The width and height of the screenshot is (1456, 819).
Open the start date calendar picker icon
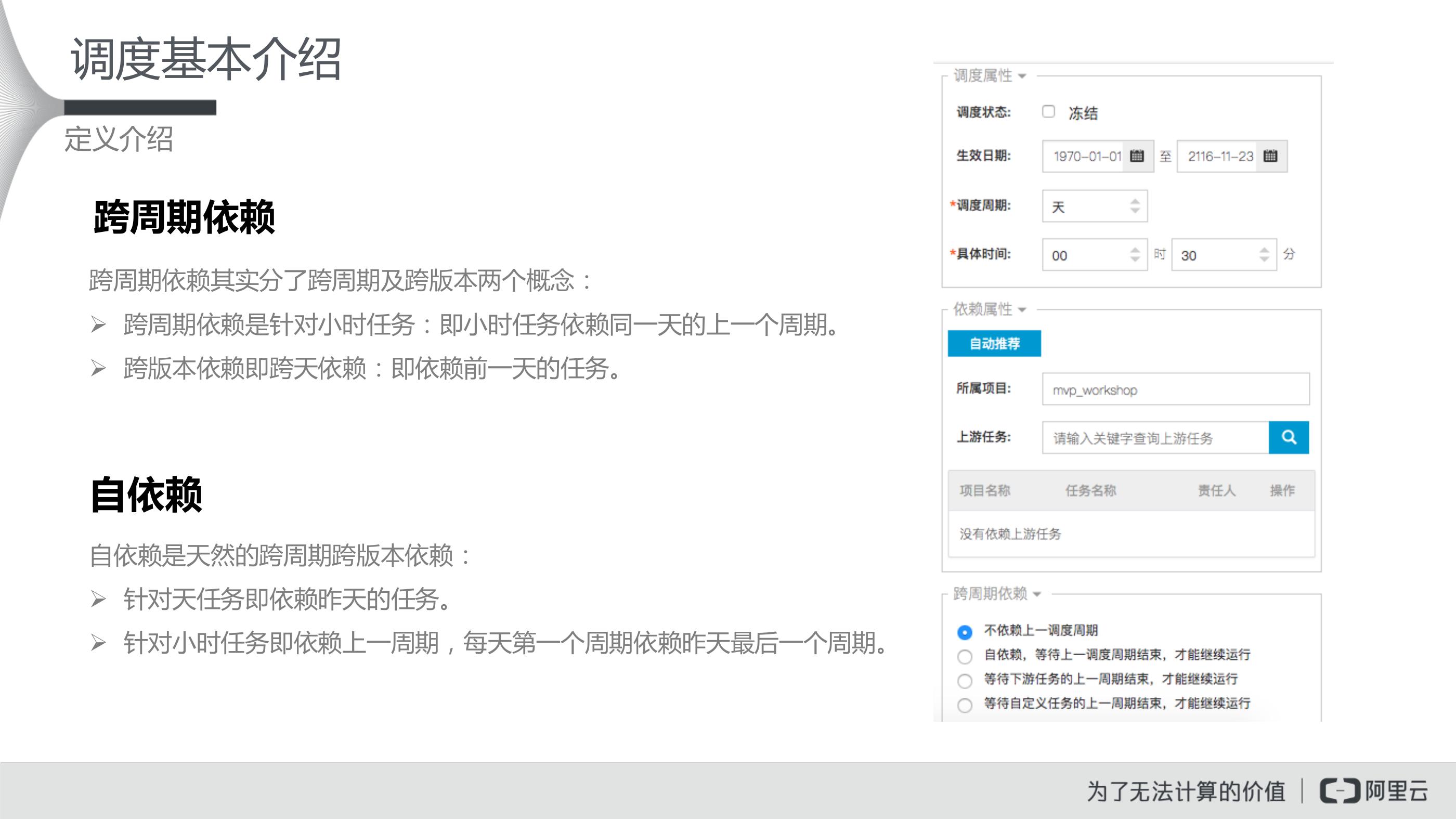1137,156
